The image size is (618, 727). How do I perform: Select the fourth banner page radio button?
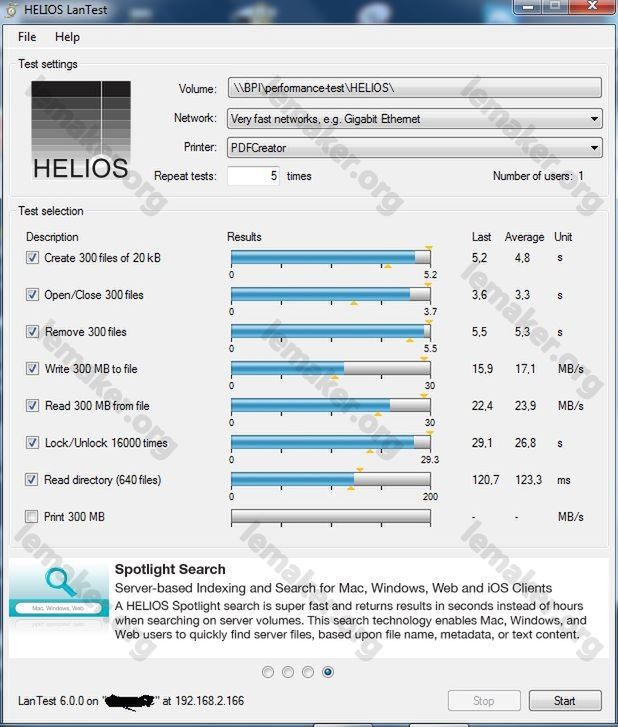coord(328,672)
